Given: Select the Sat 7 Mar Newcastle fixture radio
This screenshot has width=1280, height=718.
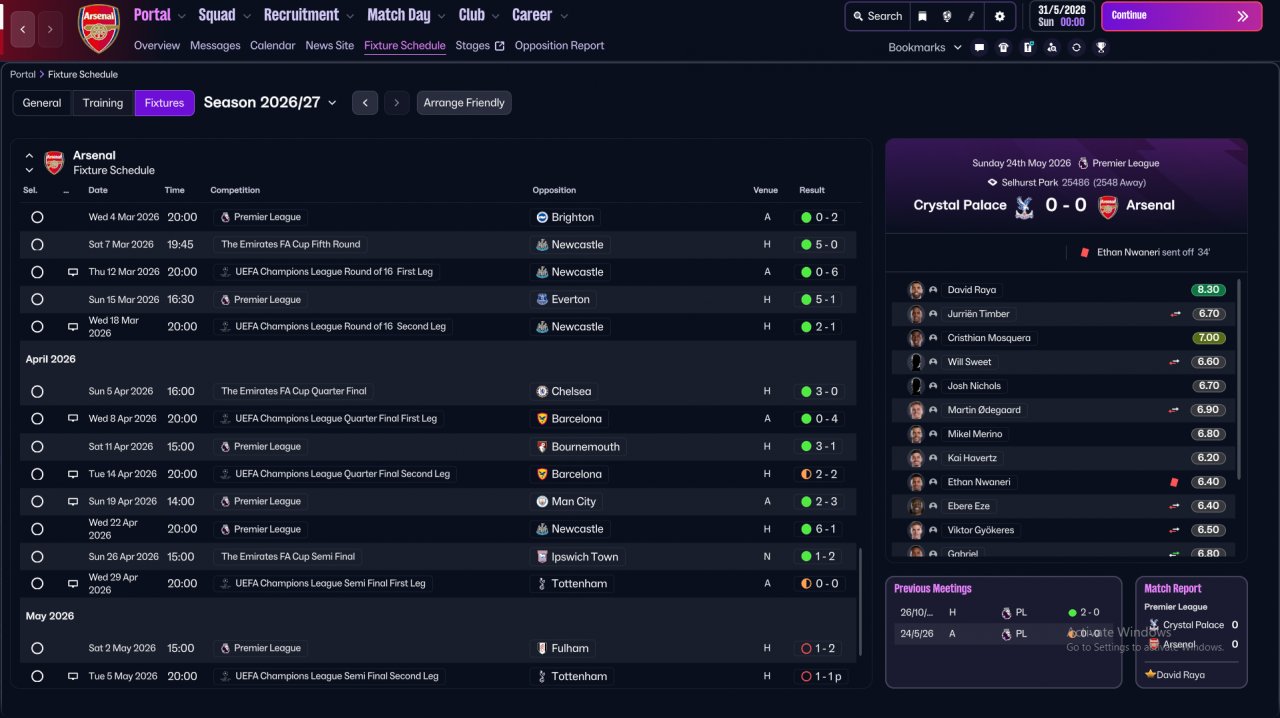Looking at the screenshot, I should click(37, 244).
